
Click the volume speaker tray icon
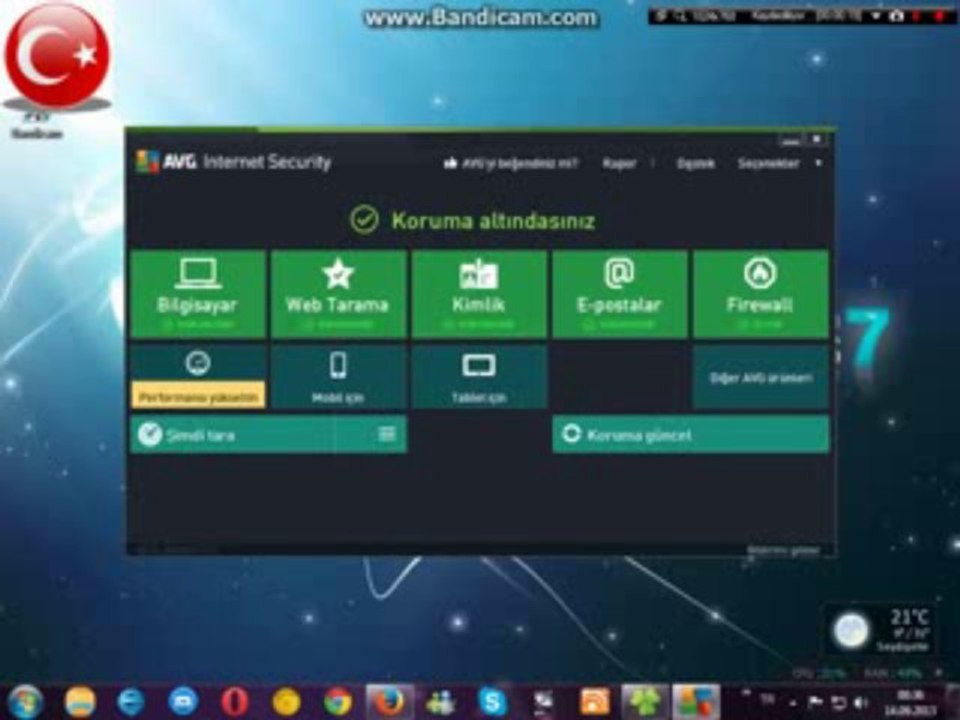tap(861, 702)
